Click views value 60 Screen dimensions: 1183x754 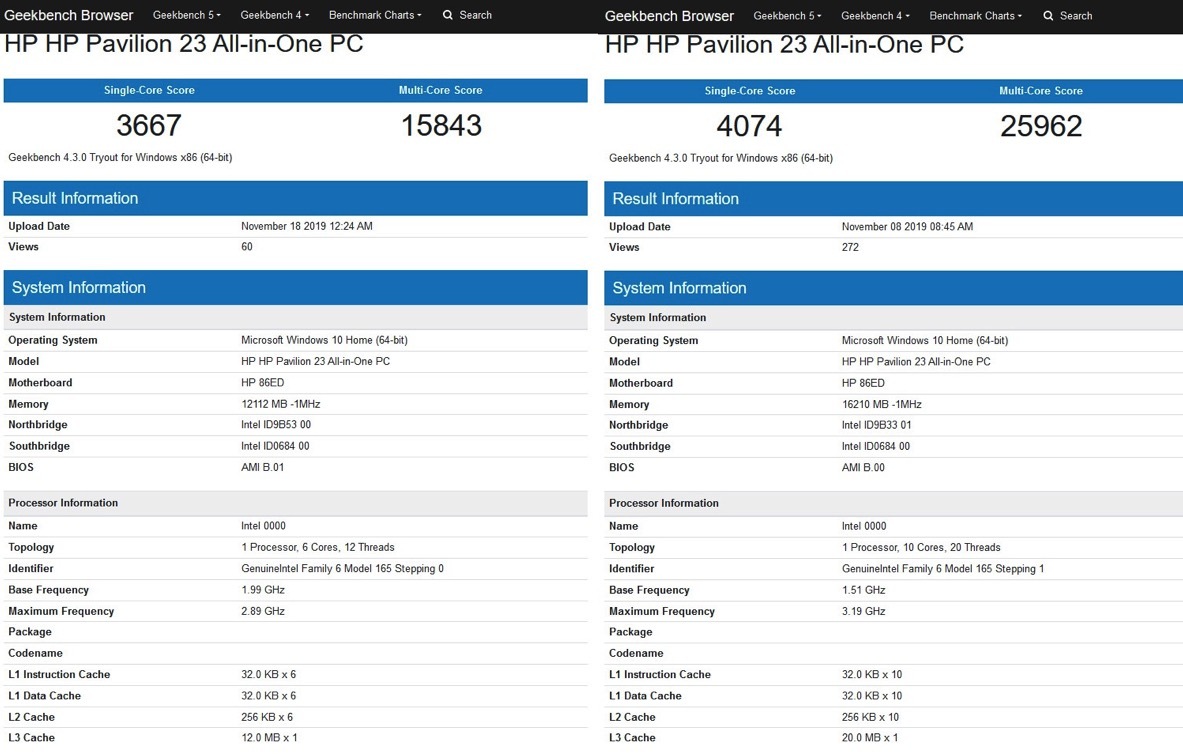click(x=247, y=247)
